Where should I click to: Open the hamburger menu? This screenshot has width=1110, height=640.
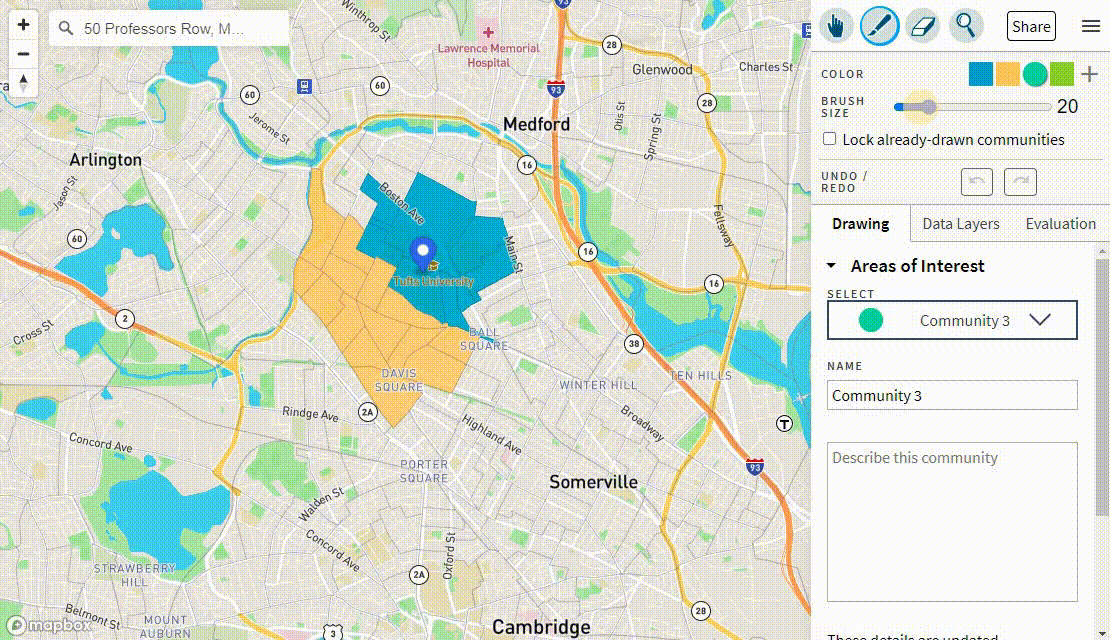click(x=1090, y=26)
